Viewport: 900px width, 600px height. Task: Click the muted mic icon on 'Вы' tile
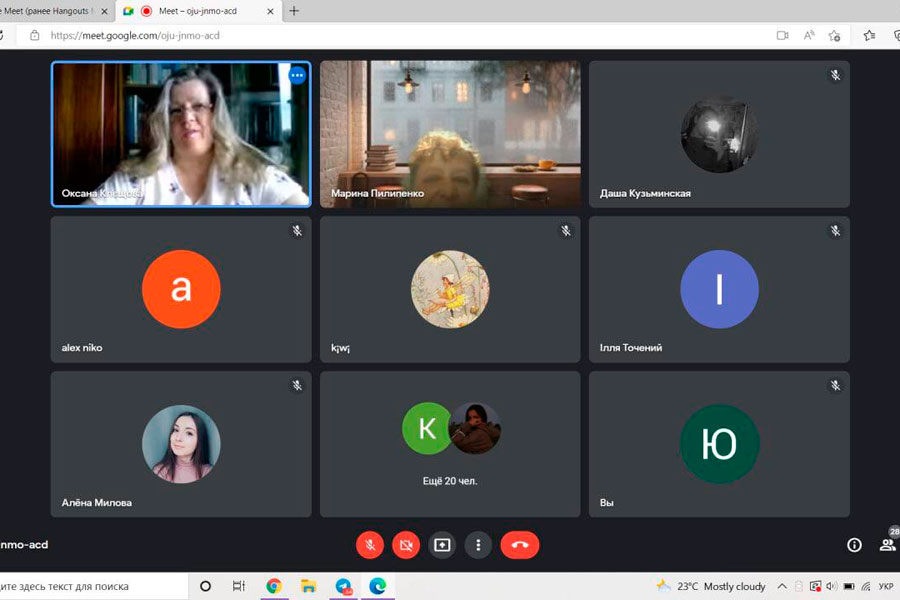click(x=835, y=385)
